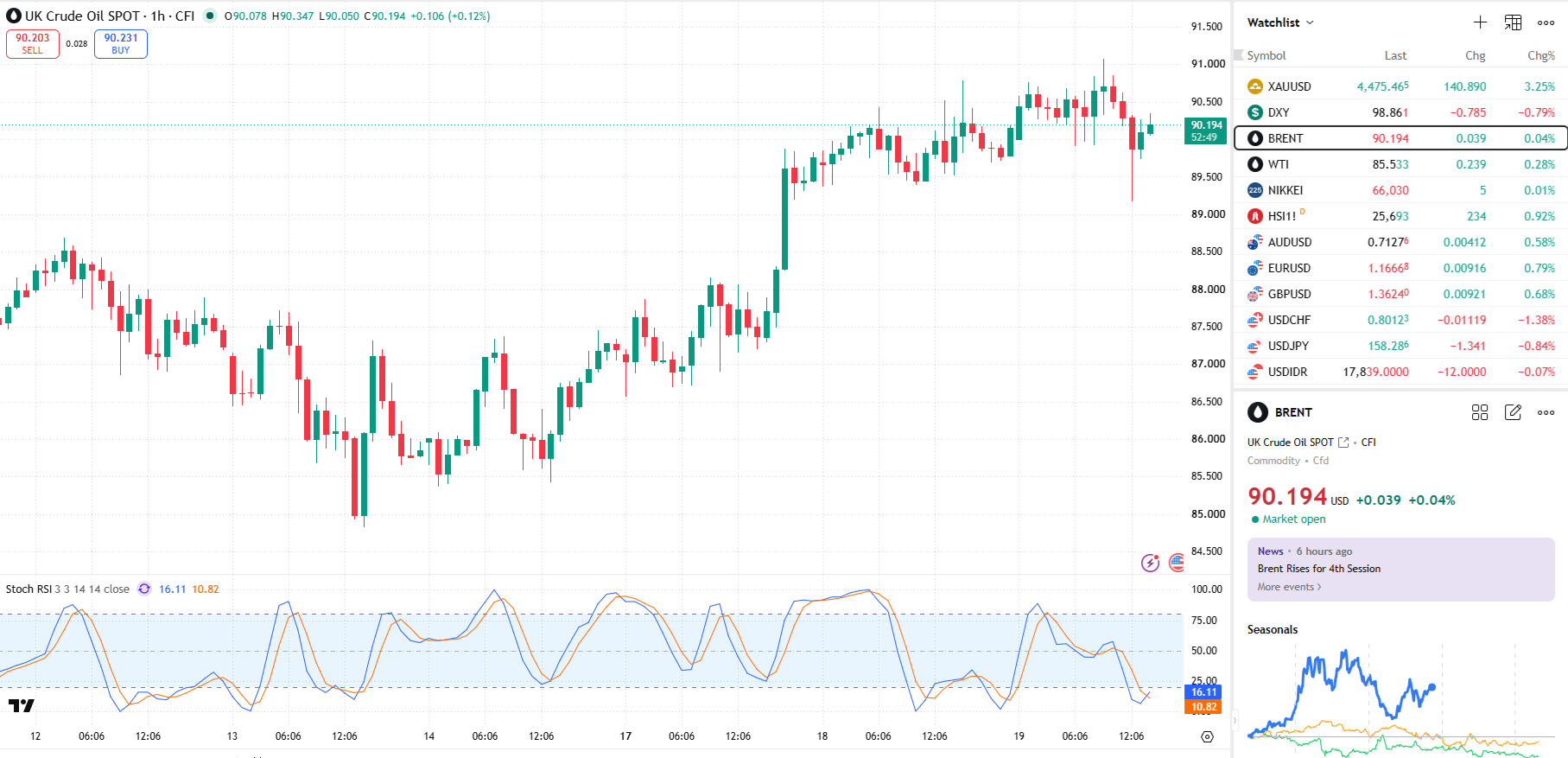The width and height of the screenshot is (1568, 758).
Task: Click the US flag economic events icon
Action: 1177,563
